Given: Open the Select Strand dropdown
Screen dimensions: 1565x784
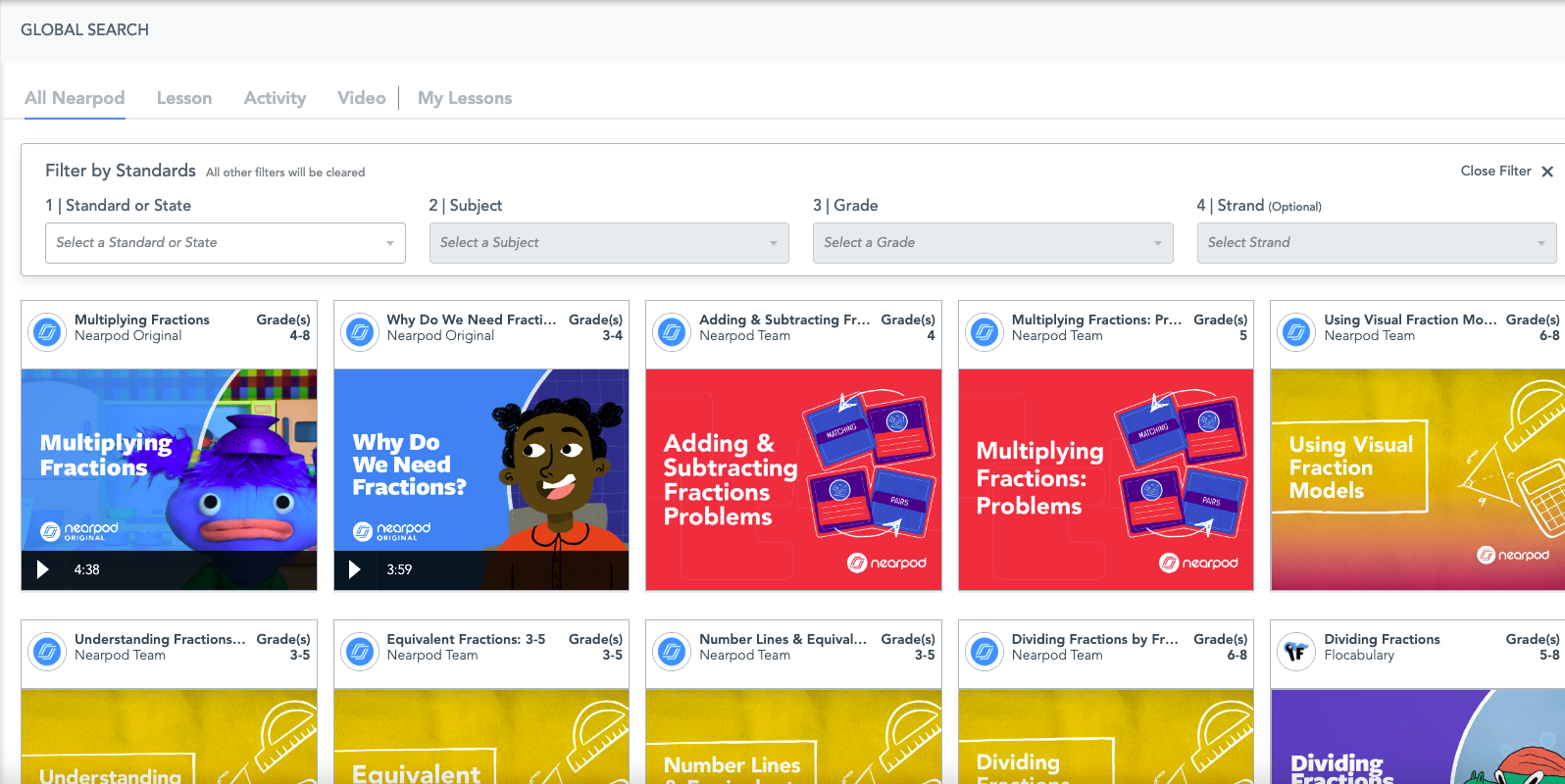Looking at the screenshot, I should pyautogui.click(x=1377, y=243).
